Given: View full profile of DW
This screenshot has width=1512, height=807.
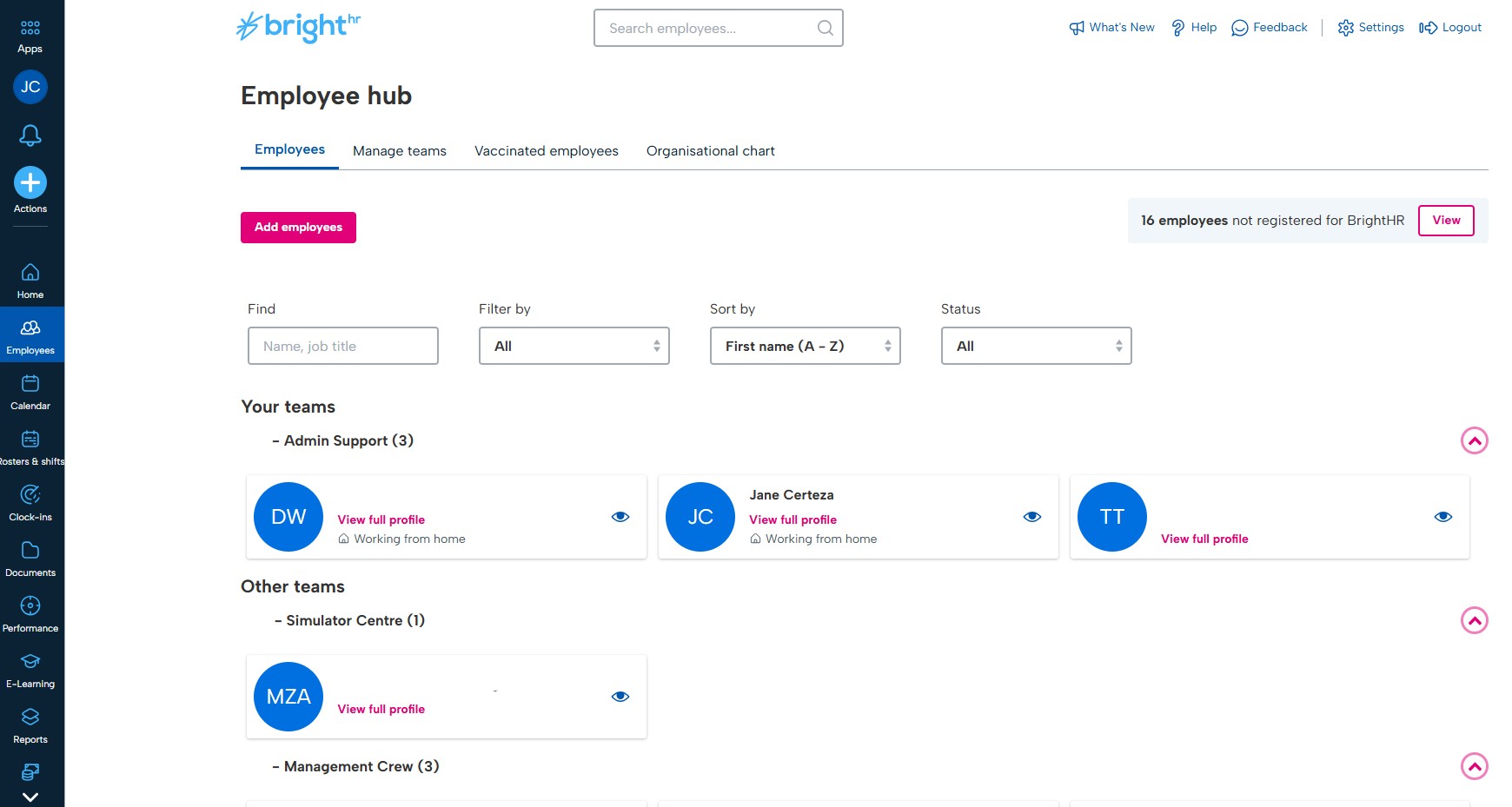Looking at the screenshot, I should 381,519.
